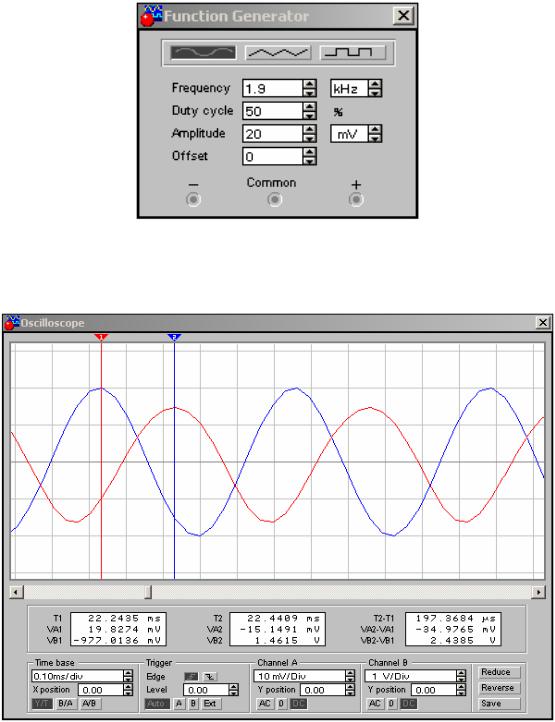Image resolution: width=555 pixels, height=722 pixels.
Task: Decrease the Amplitude with down arrow
Action: click(310, 138)
